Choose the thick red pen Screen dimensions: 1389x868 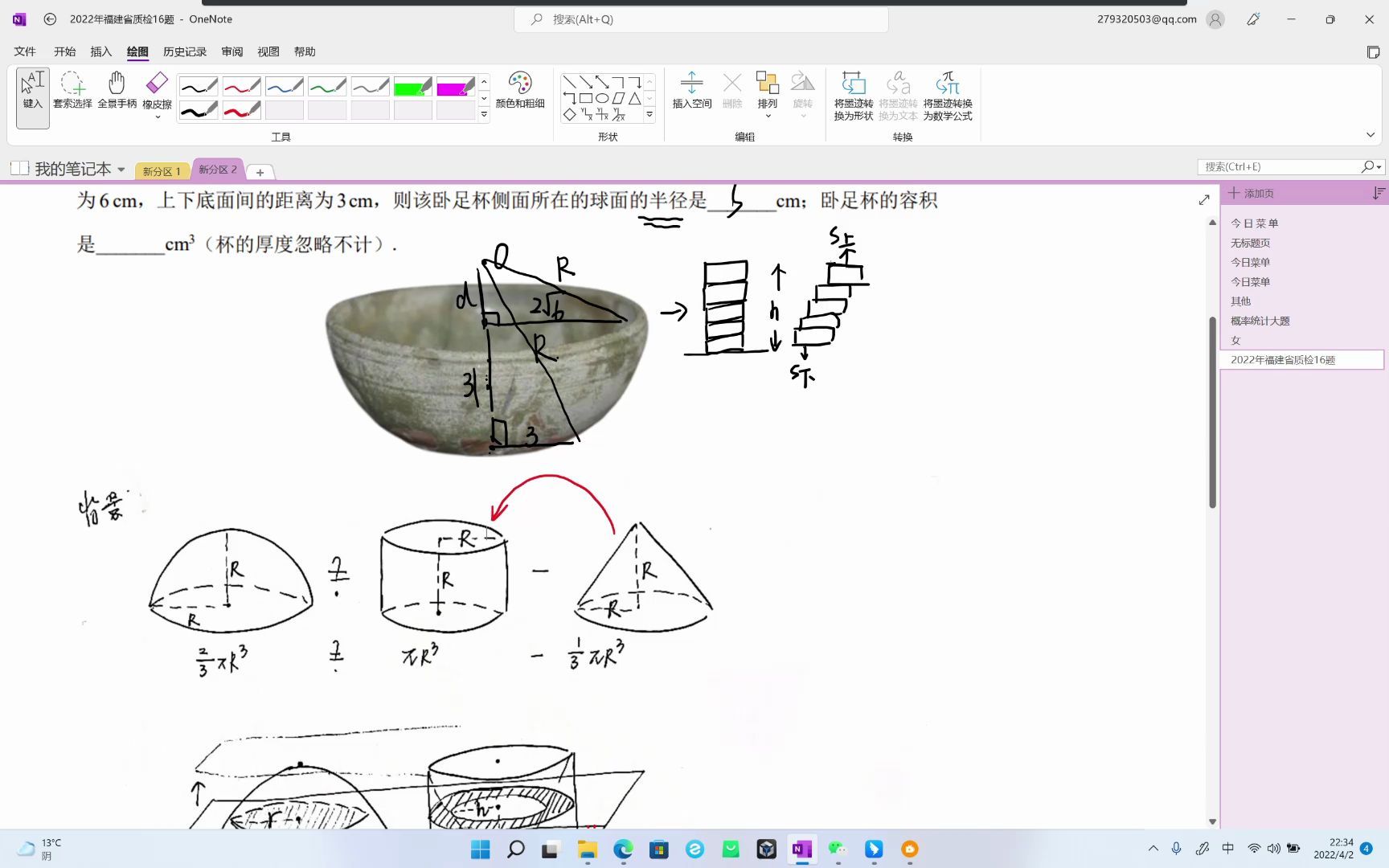tap(241, 110)
